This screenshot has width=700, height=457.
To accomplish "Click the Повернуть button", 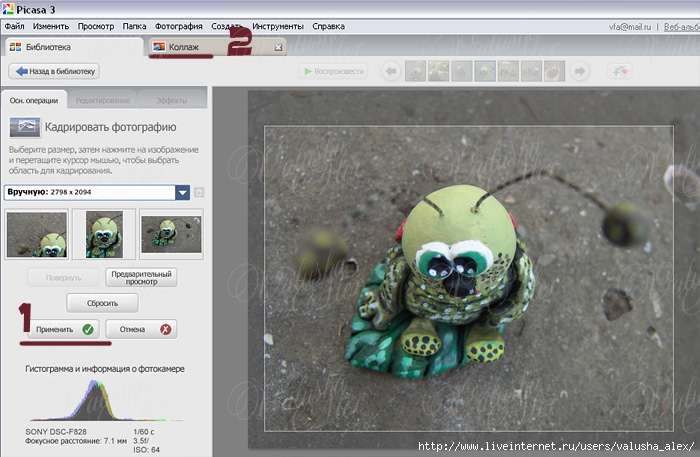I will point(63,278).
